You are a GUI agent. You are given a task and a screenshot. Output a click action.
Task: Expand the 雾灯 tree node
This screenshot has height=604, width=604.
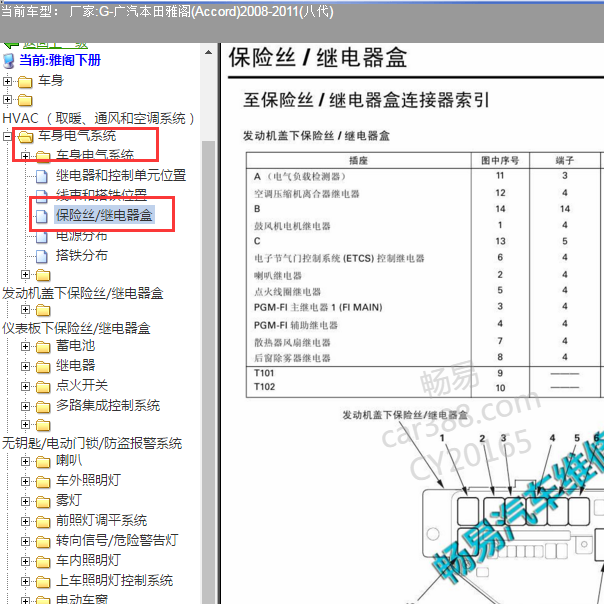(25, 501)
